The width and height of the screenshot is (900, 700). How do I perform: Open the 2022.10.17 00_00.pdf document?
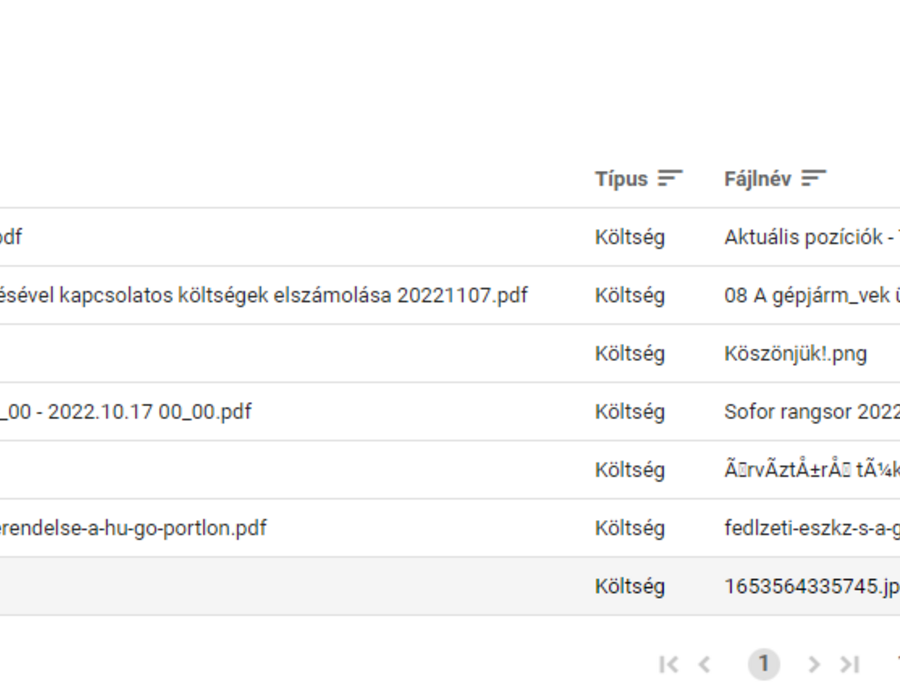126,411
